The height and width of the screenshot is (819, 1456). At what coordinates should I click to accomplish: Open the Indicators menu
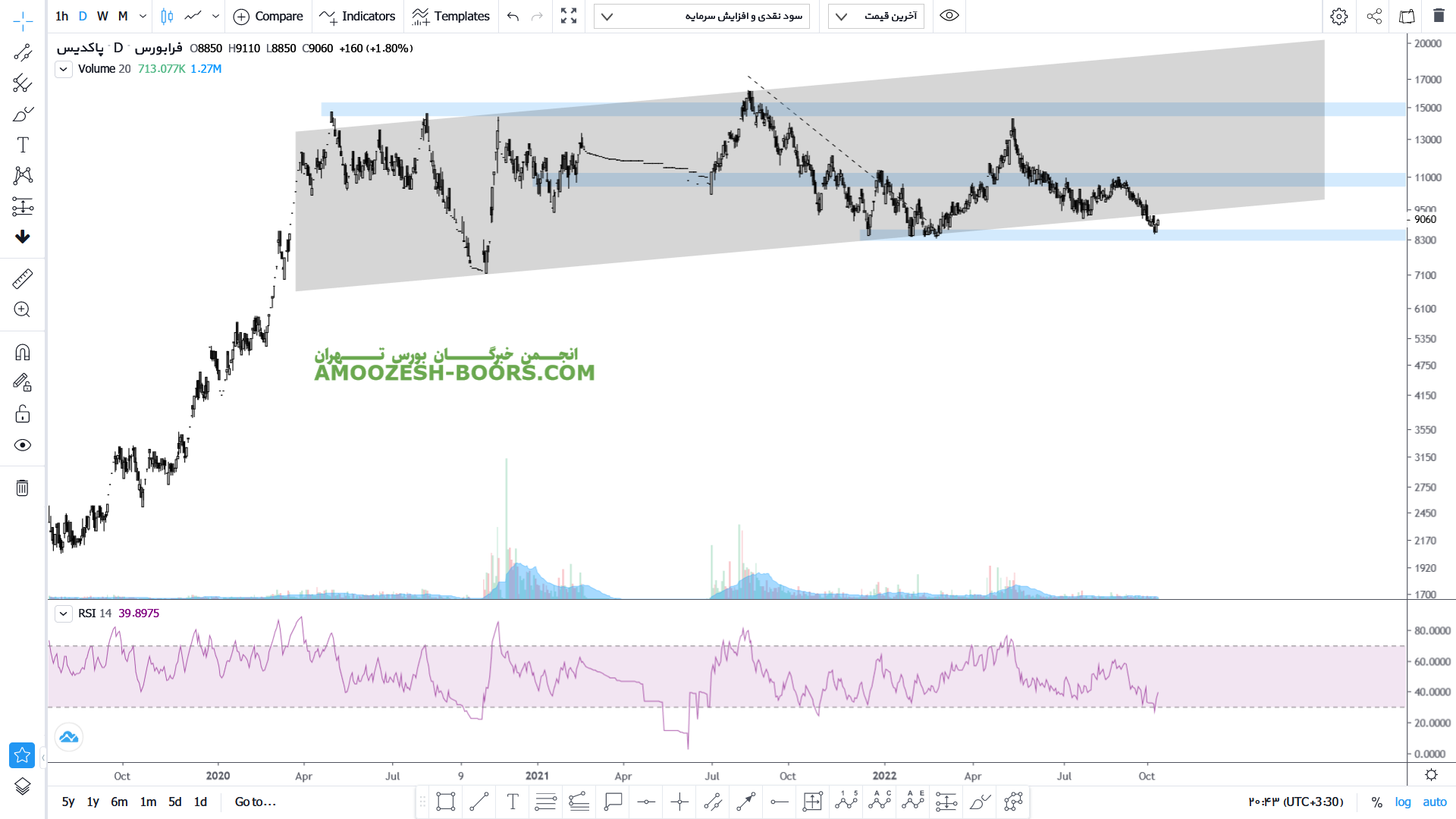pos(357,16)
